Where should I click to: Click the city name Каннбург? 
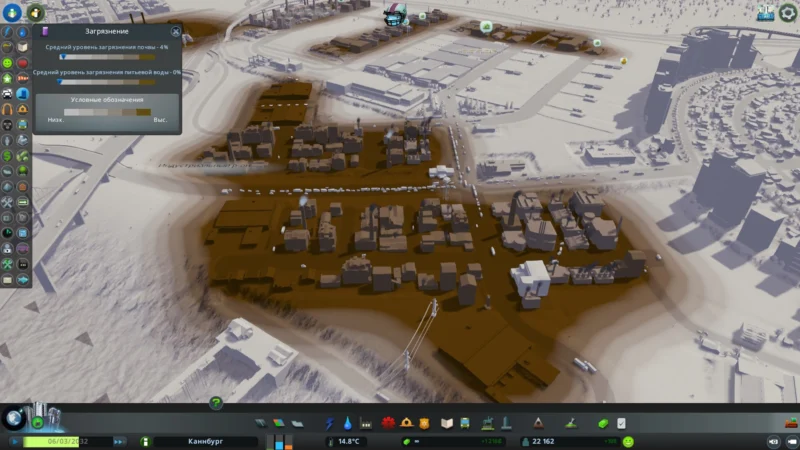coord(206,441)
